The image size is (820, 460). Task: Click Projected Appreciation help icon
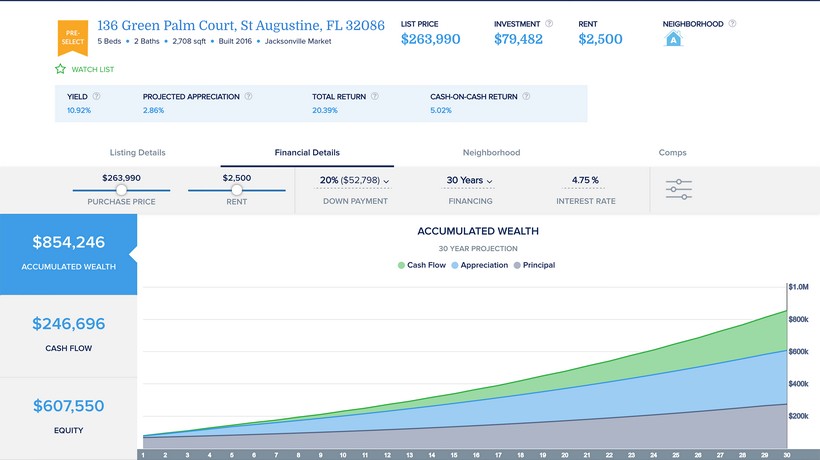248,97
